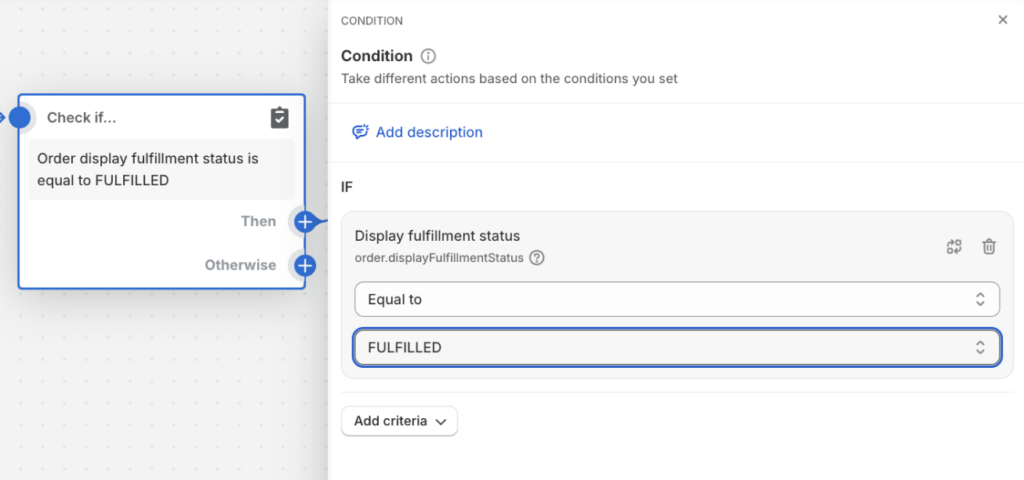Click the IF section label
The height and width of the screenshot is (480, 1024).
tap(347, 187)
